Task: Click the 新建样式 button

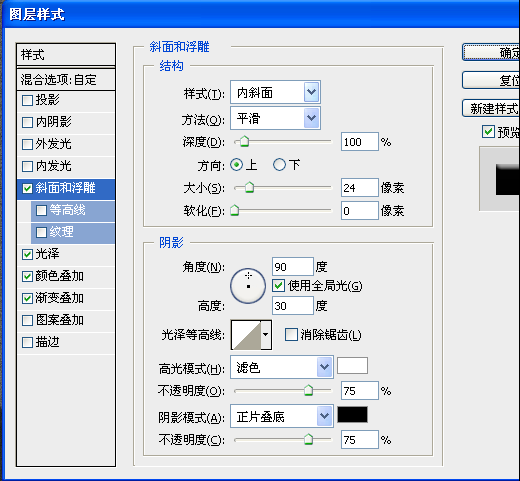Action: pyautogui.click(x=491, y=108)
